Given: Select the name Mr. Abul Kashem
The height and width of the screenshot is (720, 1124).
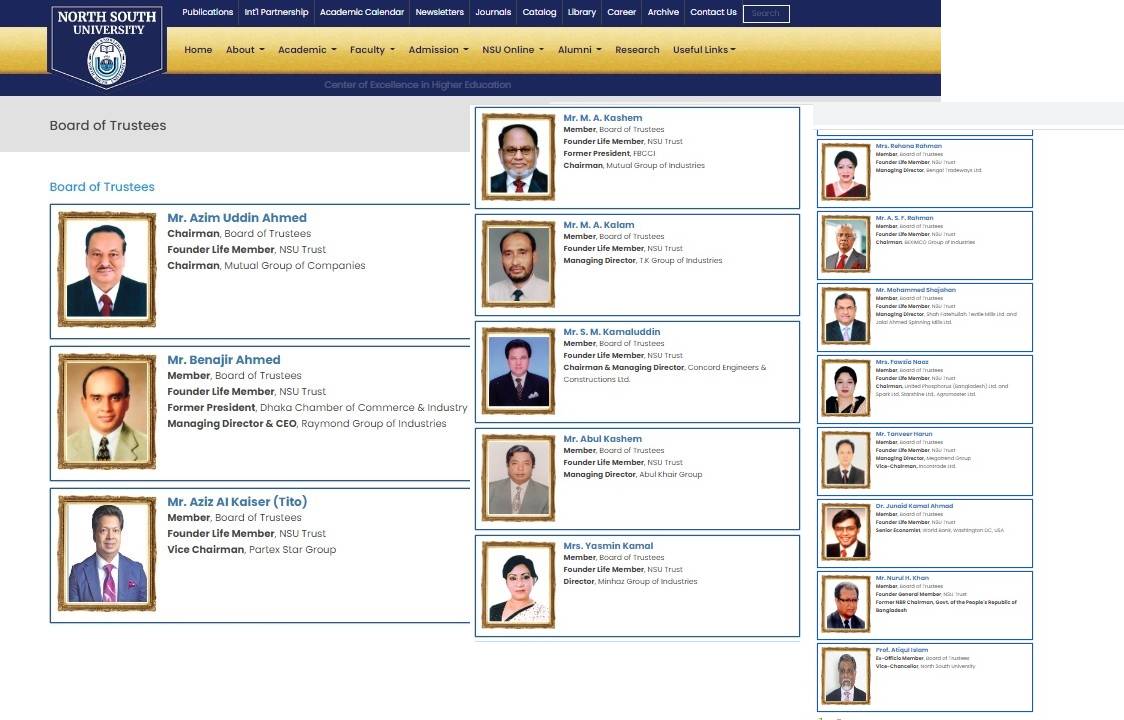Looking at the screenshot, I should click(602, 438).
